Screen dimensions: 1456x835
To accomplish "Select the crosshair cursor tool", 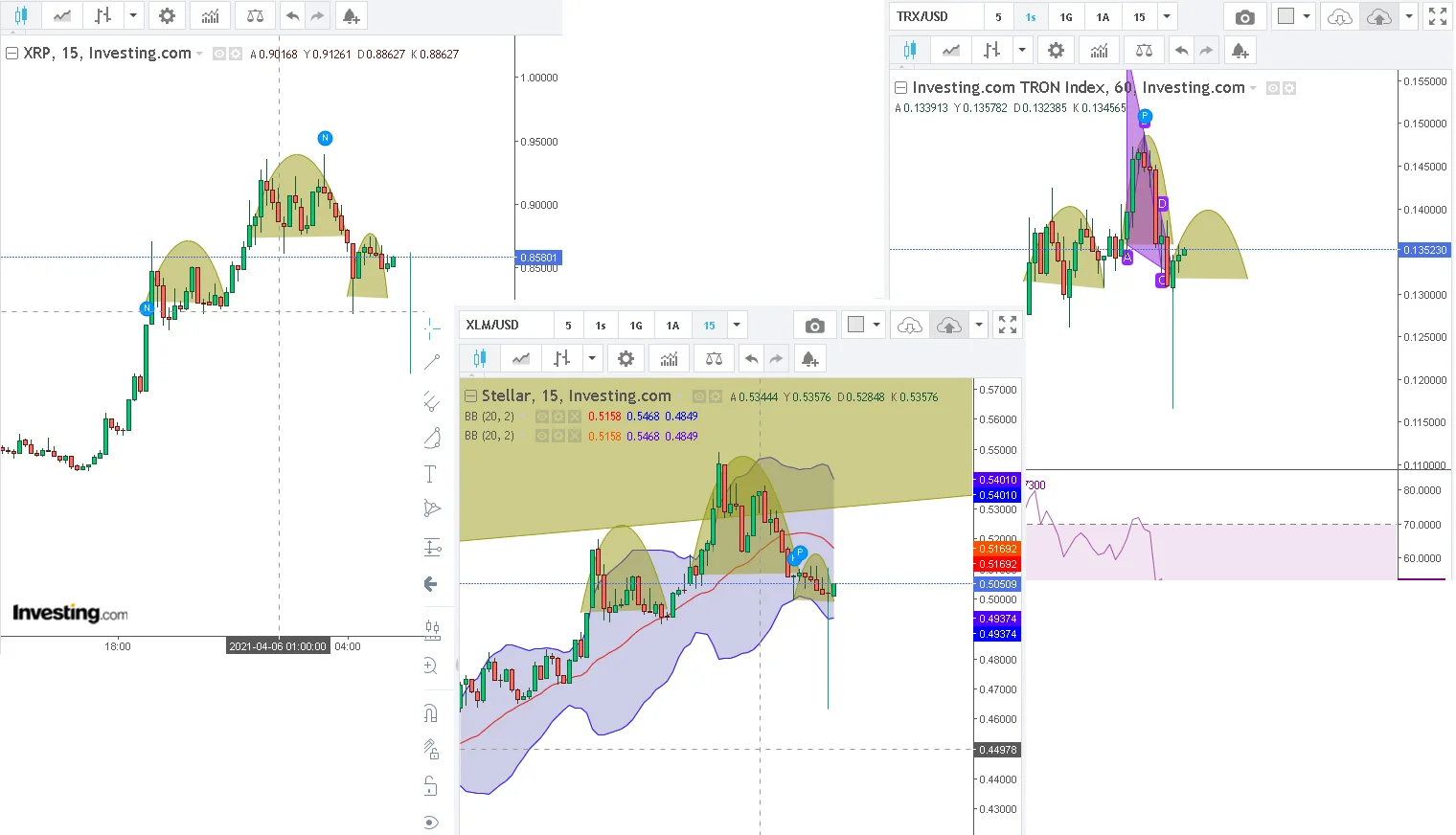I will [432, 328].
